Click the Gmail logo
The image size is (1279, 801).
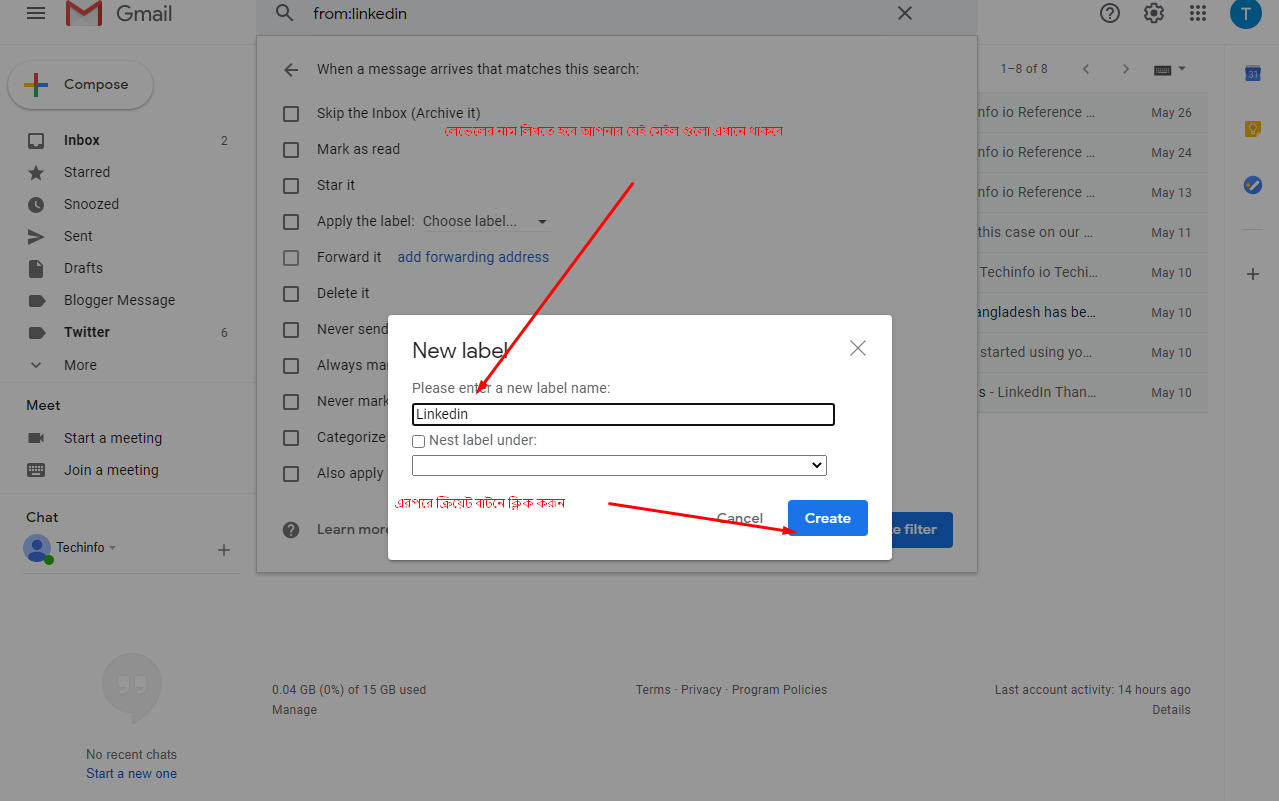tap(119, 13)
